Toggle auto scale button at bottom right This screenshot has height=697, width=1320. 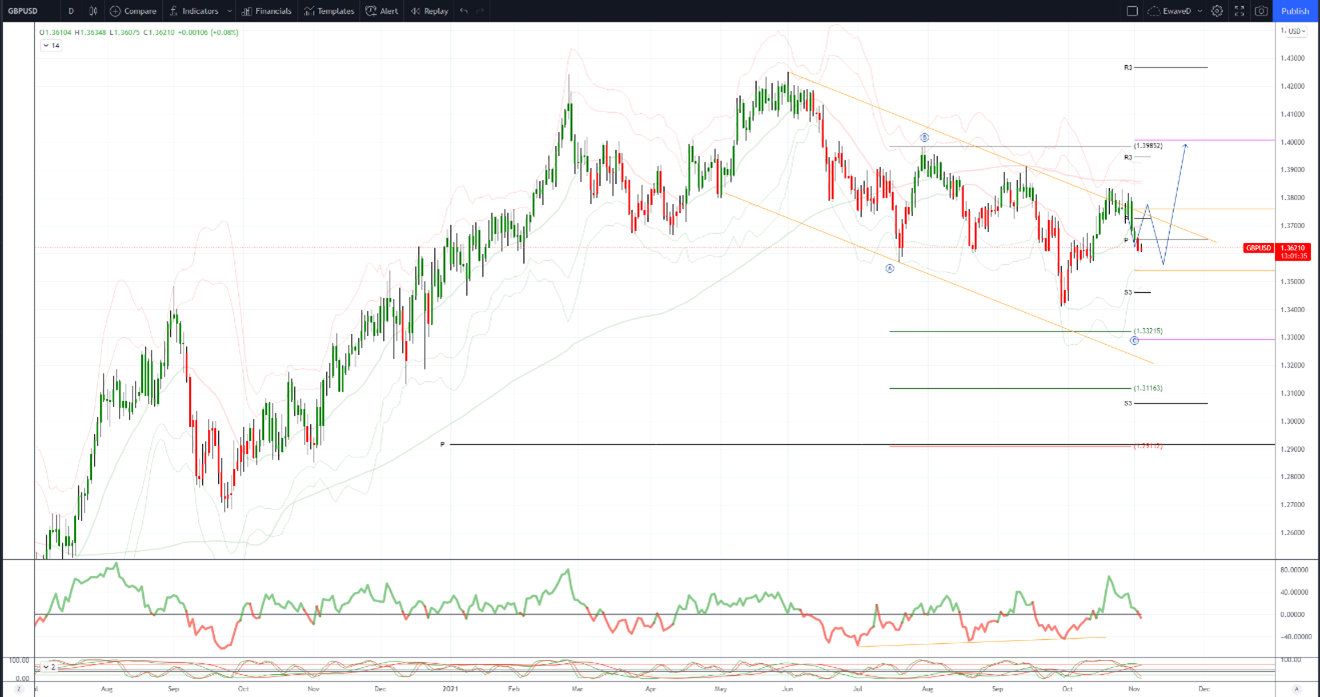click(1297, 689)
